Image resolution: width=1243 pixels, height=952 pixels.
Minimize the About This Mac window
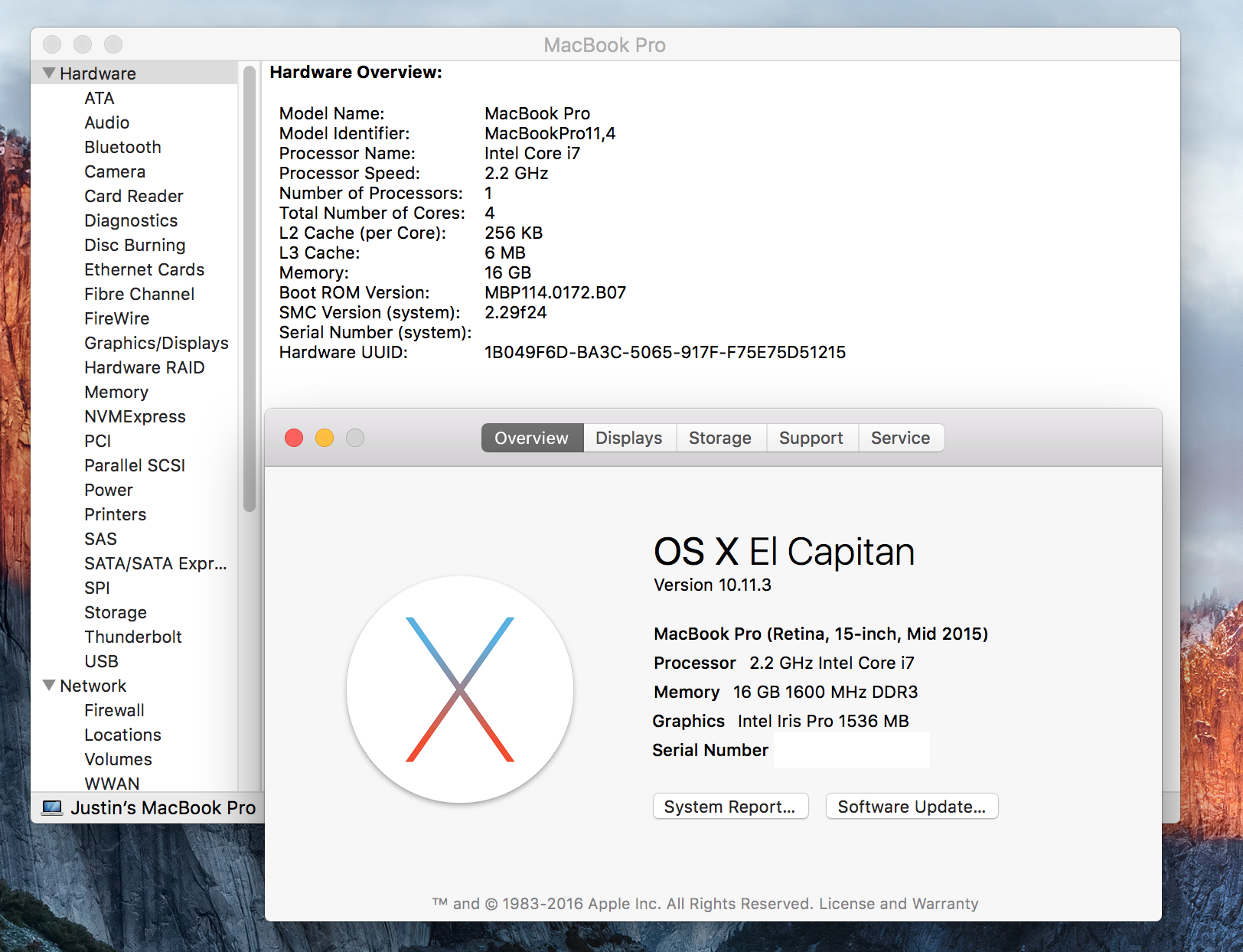325,438
